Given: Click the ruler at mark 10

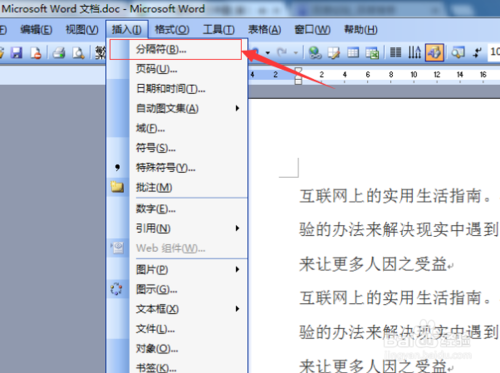Looking at the screenshot, I should point(414,74).
